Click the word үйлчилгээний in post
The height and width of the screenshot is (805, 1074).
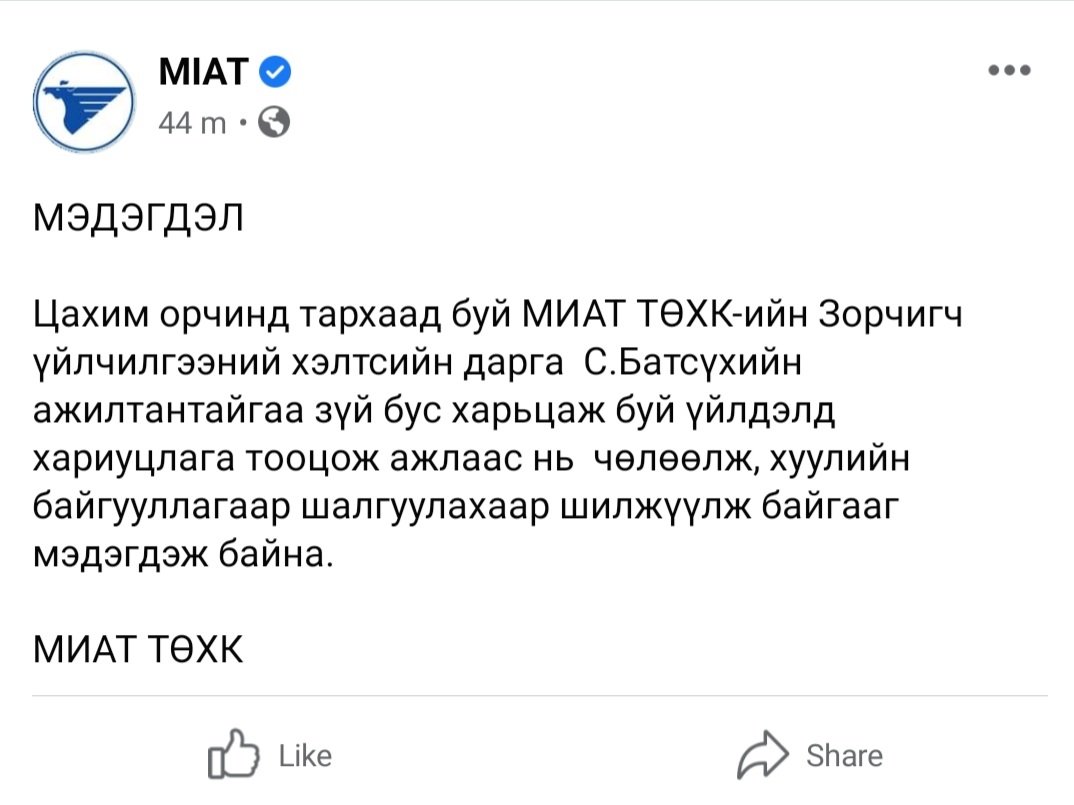pyautogui.click(x=157, y=363)
